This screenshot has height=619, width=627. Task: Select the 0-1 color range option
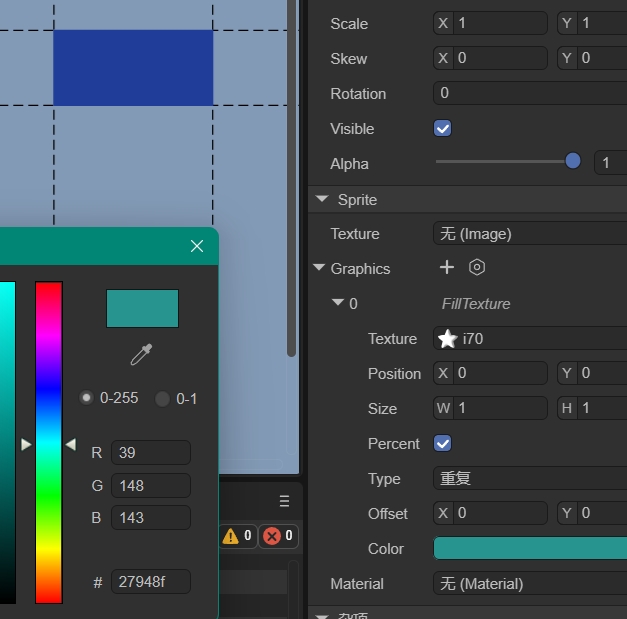tap(163, 399)
